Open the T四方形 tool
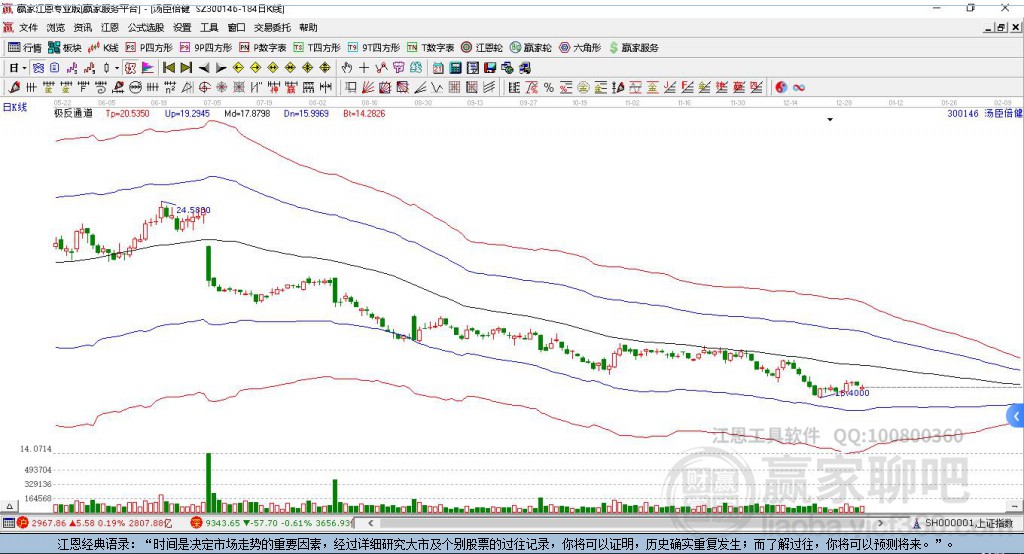The height and width of the screenshot is (554, 1024). (317, 48)
